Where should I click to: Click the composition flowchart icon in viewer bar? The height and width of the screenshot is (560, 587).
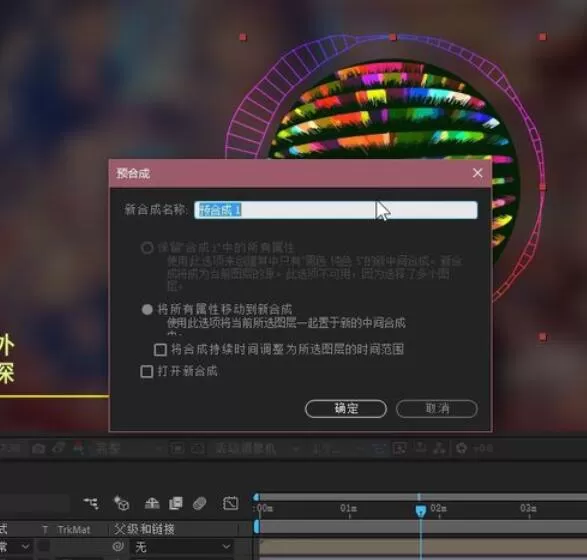click(x=440, y=448)
